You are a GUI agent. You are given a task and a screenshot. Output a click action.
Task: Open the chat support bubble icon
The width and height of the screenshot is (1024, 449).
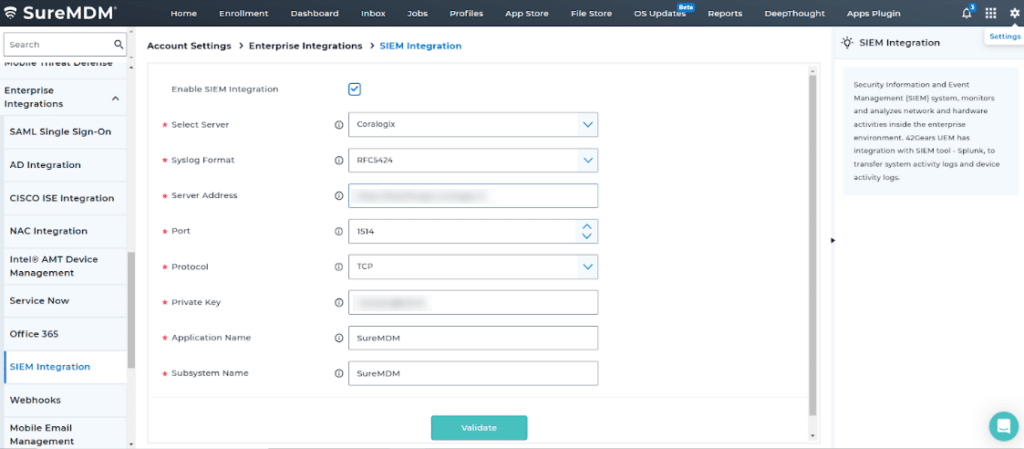pyautogui.click(x=1003, y=426)
